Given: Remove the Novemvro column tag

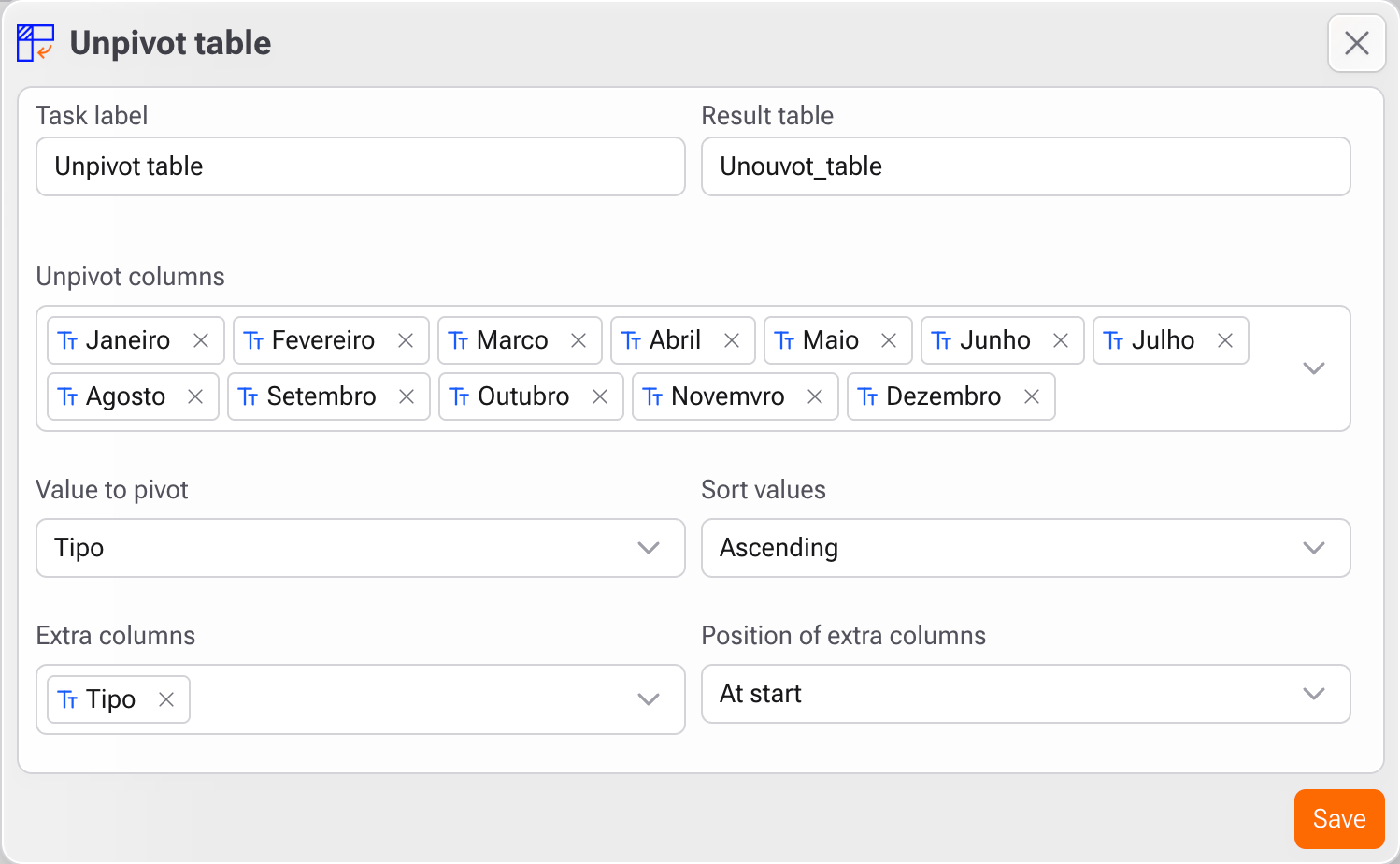Looking at the screenshot, I should pyautogui.click(x=815, y=396).
